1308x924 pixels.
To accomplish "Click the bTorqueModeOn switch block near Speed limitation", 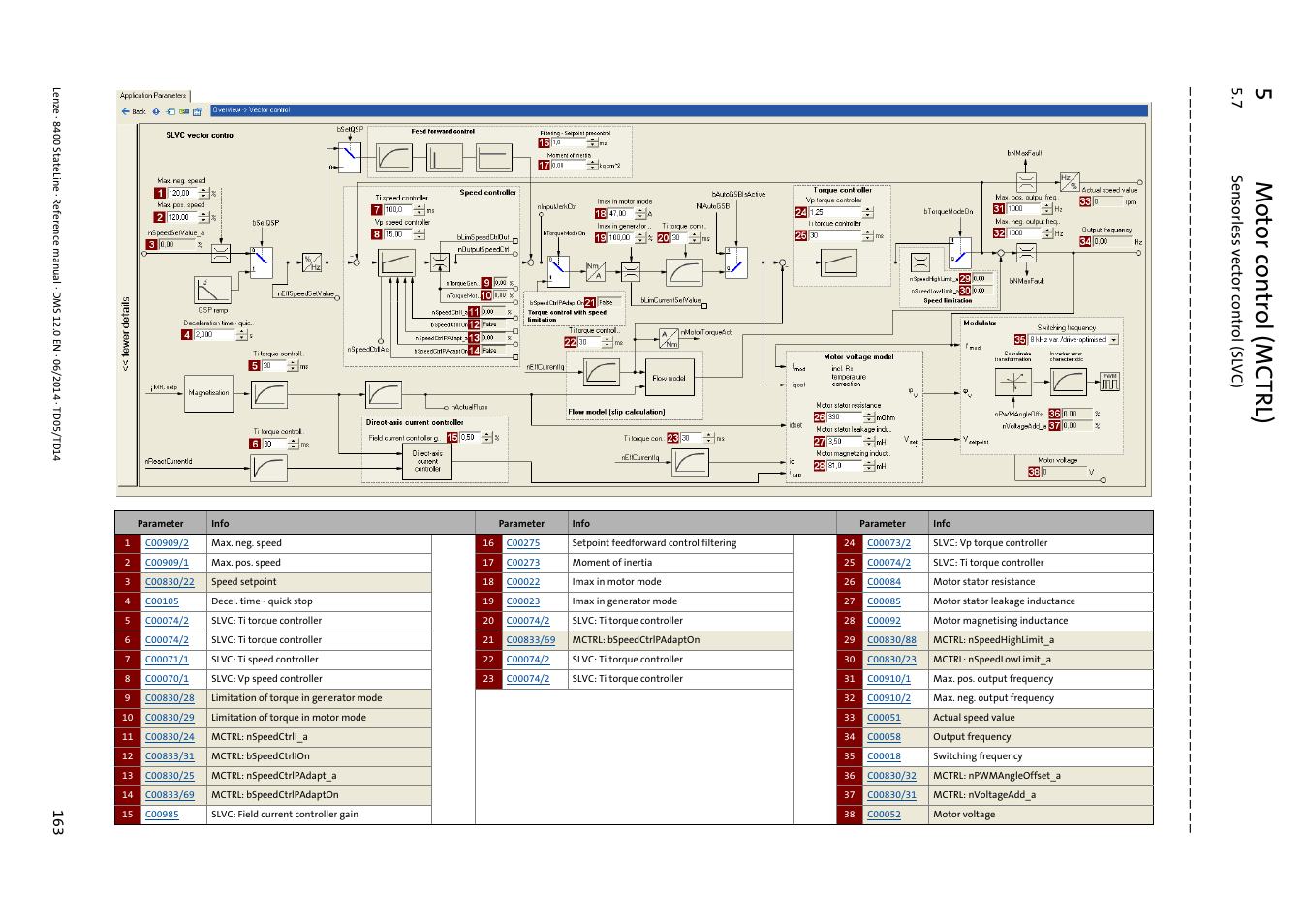I will tap(959, 252).
